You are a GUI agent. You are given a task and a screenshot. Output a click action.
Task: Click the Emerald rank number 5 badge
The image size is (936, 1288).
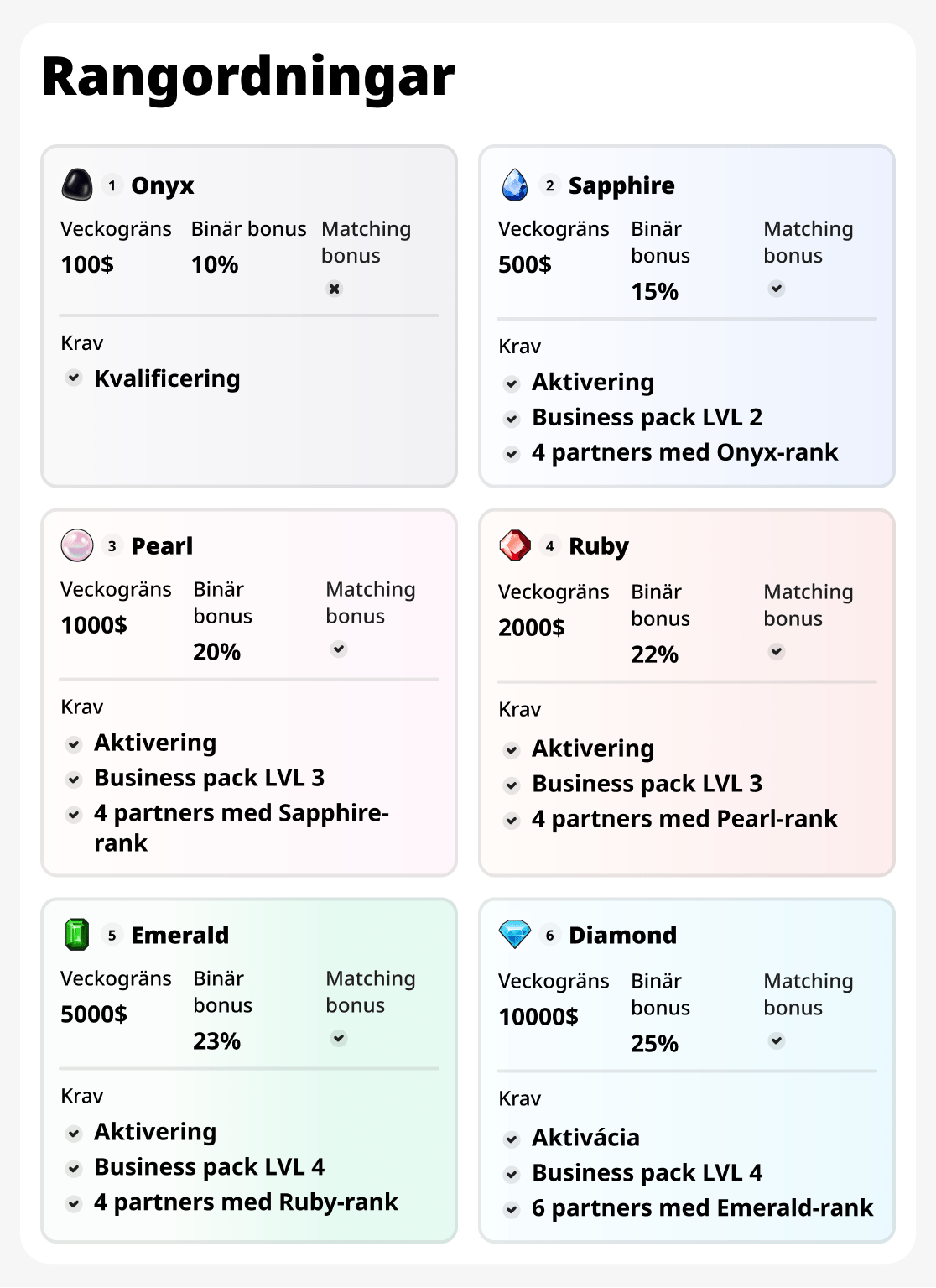click(x=112, y=935)
